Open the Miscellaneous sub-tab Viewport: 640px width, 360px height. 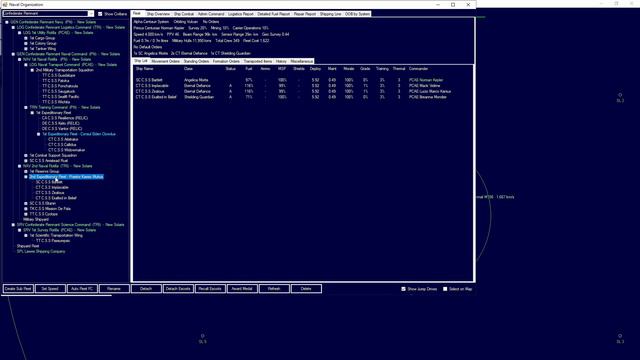pos(302,61)
